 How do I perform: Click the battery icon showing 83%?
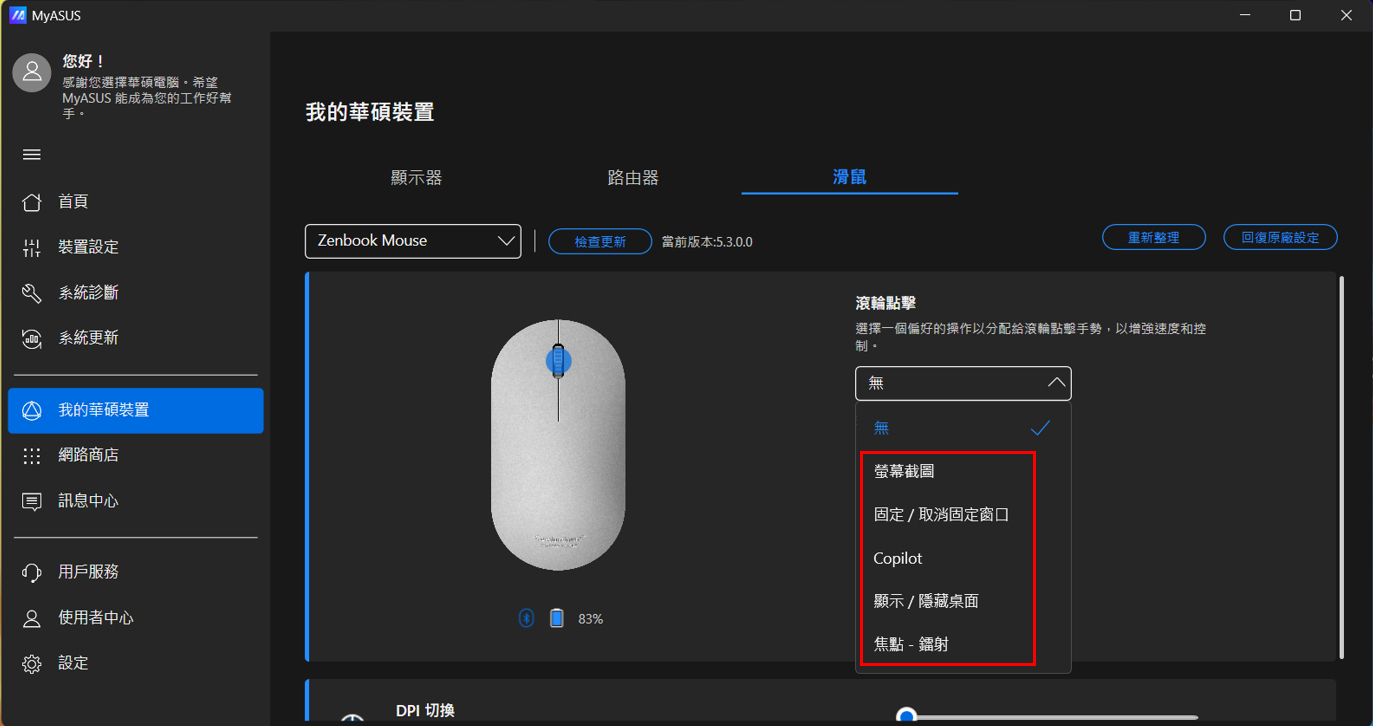[557, 619]
